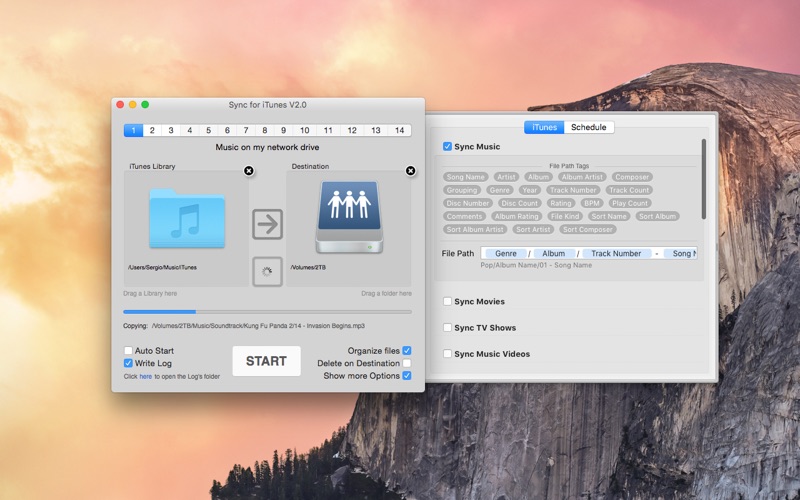800x500 pixels.
Task: Click the Rating file path tag
Action: [x=561, y=203]
